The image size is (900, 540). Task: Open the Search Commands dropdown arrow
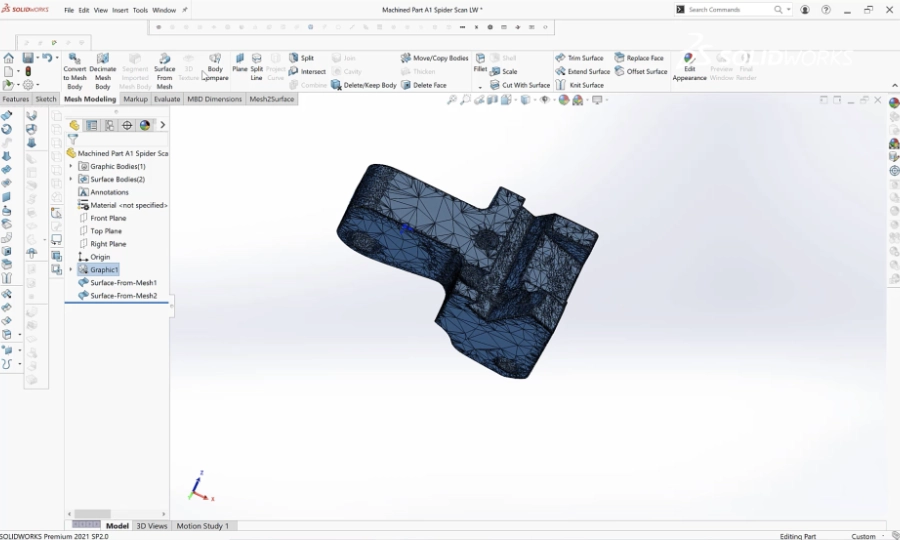pyautogui.click(x=788, y=10)
